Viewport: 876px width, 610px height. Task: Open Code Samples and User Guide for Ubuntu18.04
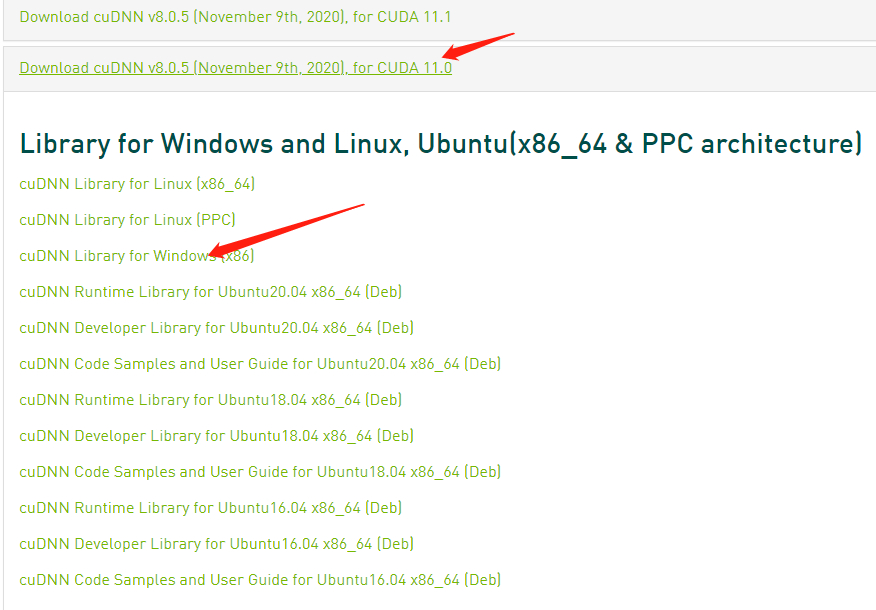pyautogui.click(x=260, y=471)
